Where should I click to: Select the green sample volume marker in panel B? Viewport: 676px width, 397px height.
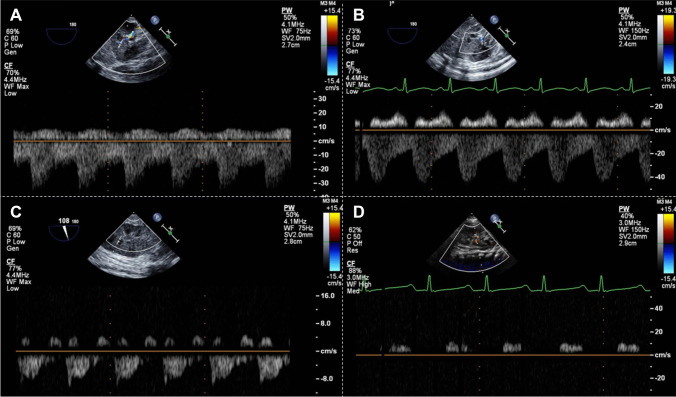[507, 36]
